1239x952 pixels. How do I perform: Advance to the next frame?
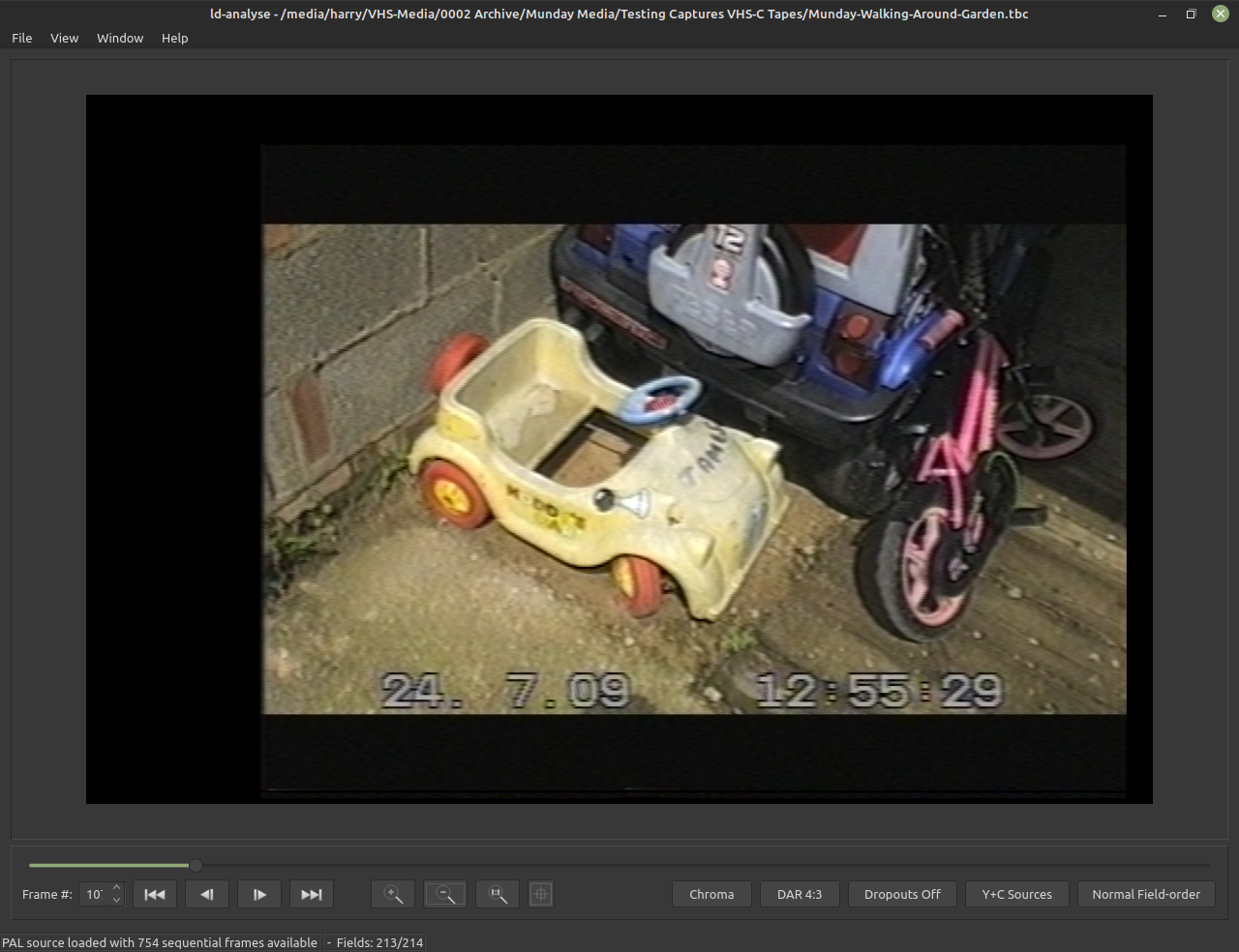pyautogui.click(x=259, y=894)
